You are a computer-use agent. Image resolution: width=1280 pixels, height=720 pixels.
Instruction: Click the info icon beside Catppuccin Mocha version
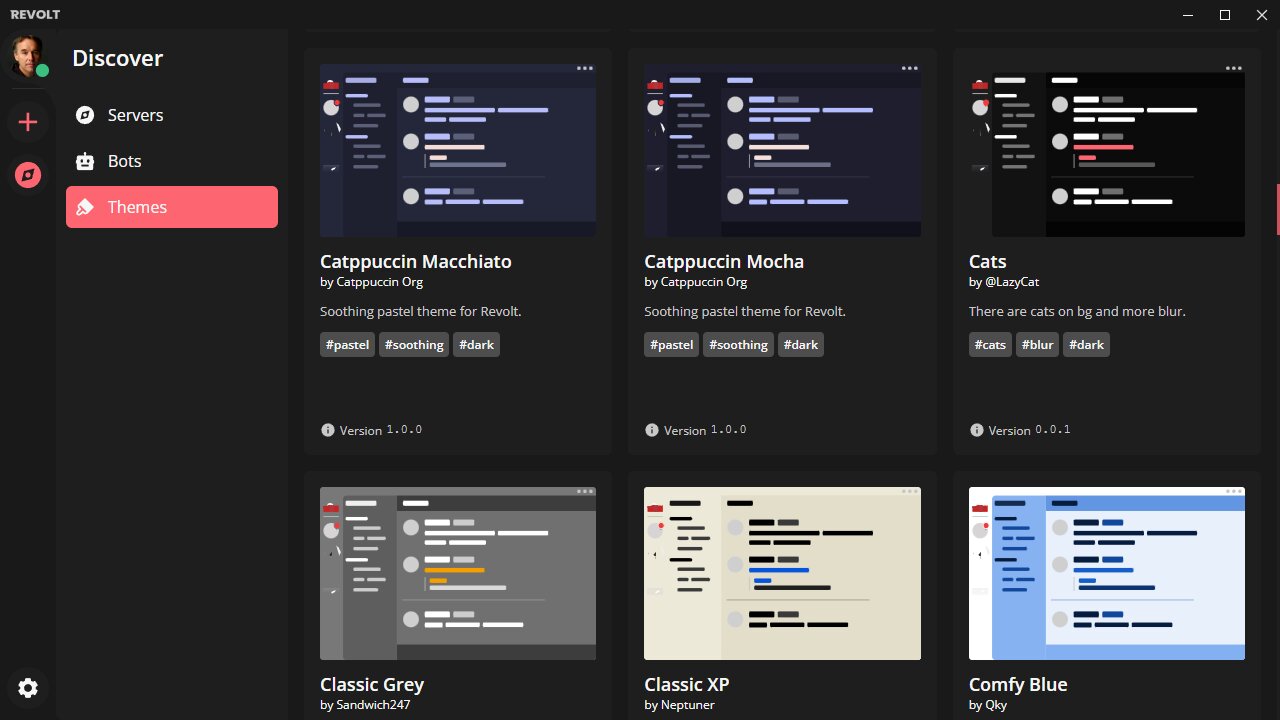[652, 430]
